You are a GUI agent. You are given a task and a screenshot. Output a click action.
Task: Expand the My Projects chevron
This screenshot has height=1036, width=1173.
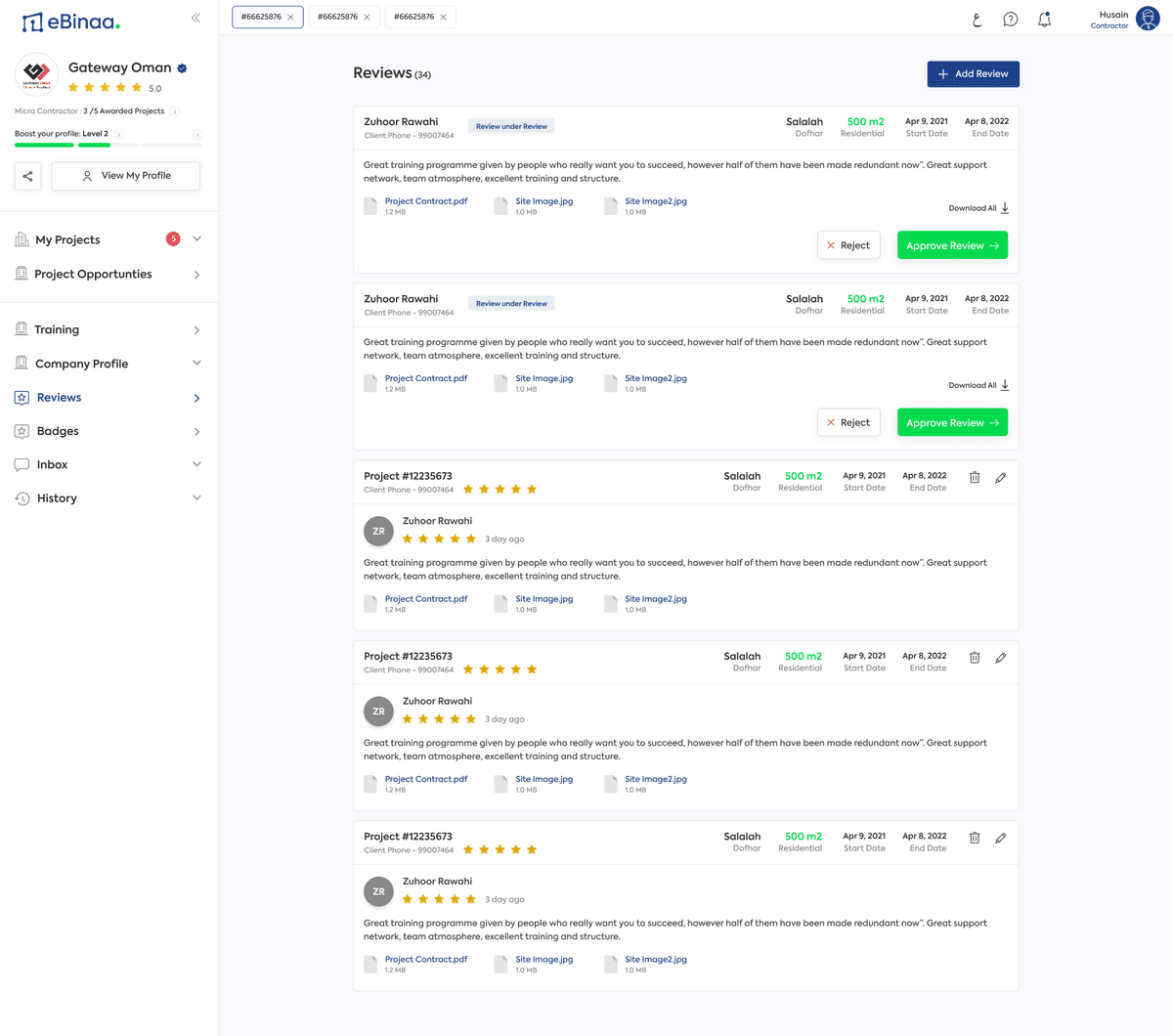(196, 238)
